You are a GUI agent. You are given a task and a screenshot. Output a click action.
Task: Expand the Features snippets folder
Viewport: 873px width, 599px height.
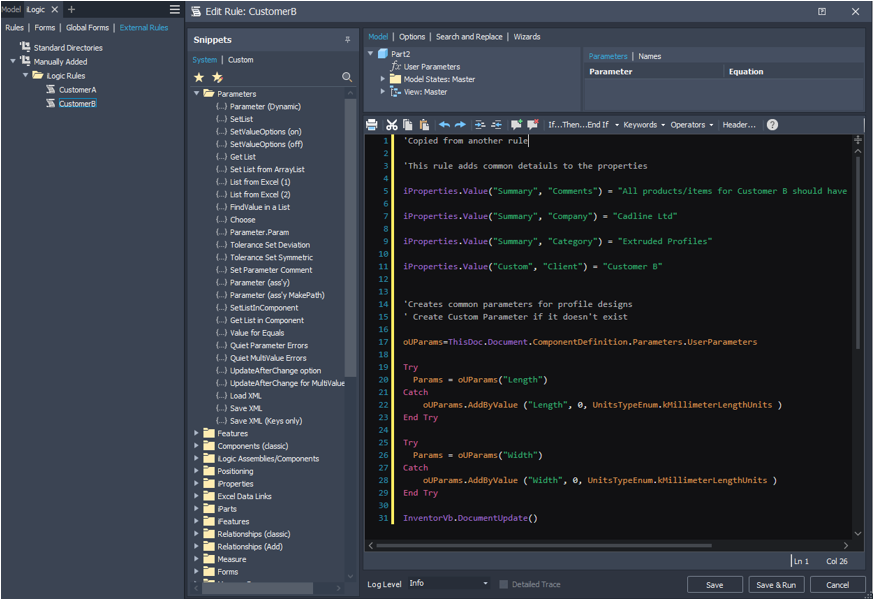[x=197, y=433]
